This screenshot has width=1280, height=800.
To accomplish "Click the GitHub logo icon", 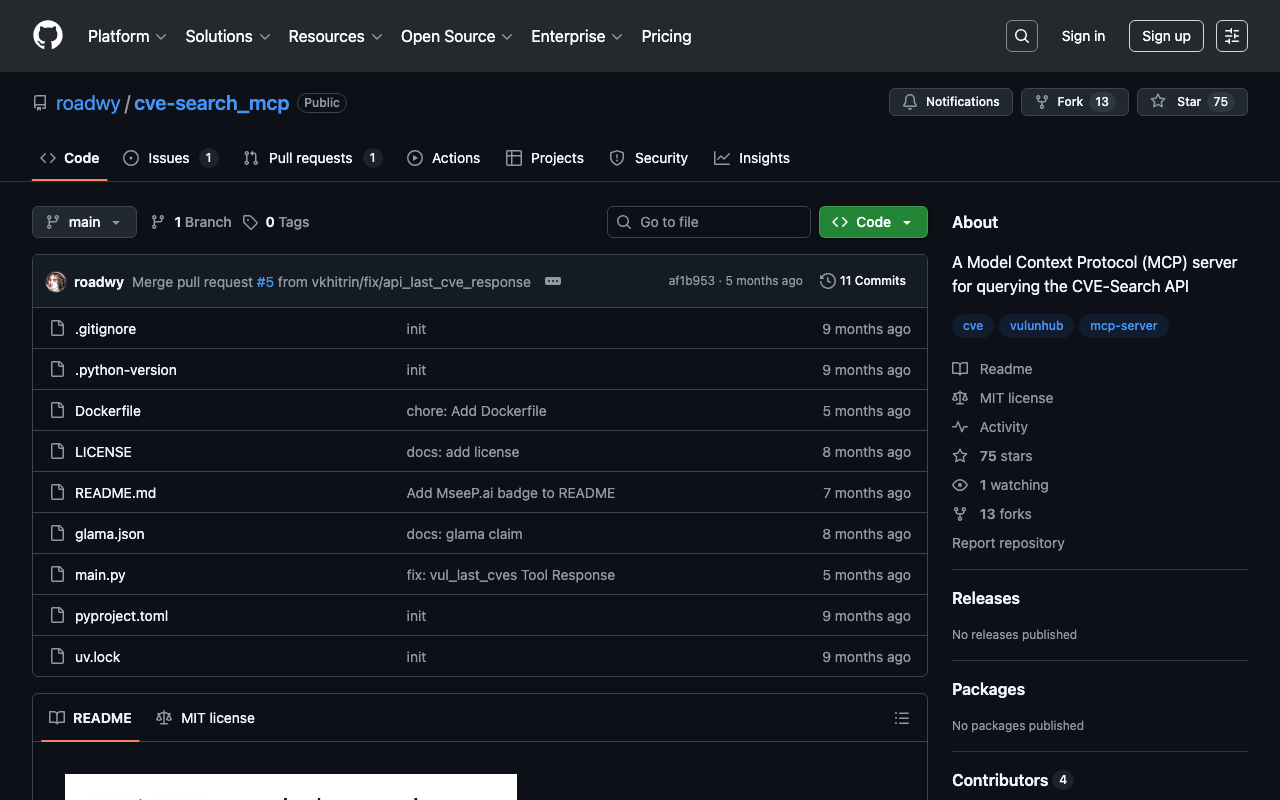I will point(48,36).
